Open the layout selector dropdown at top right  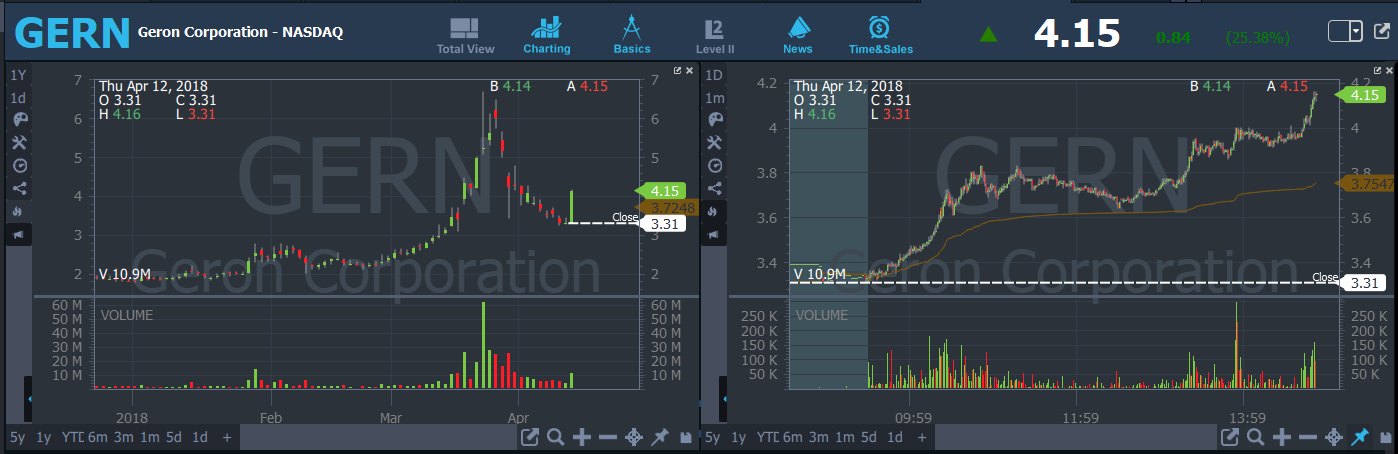tap(1345, 32)
